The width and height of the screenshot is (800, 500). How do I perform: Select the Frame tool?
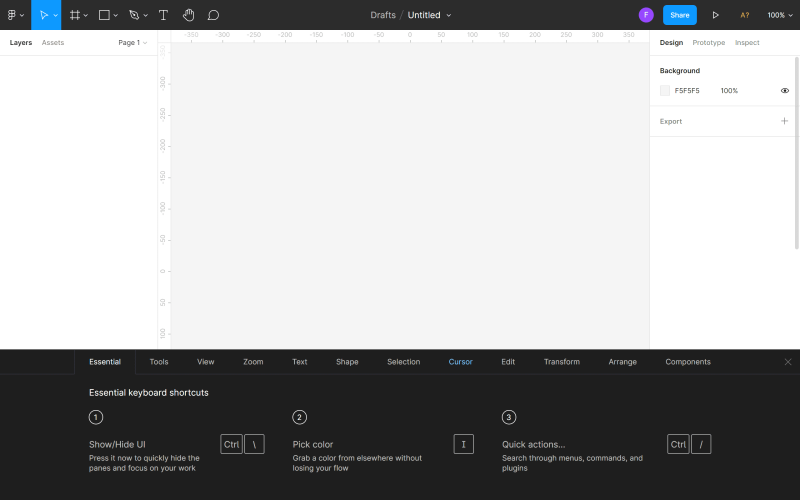point(74,15)
